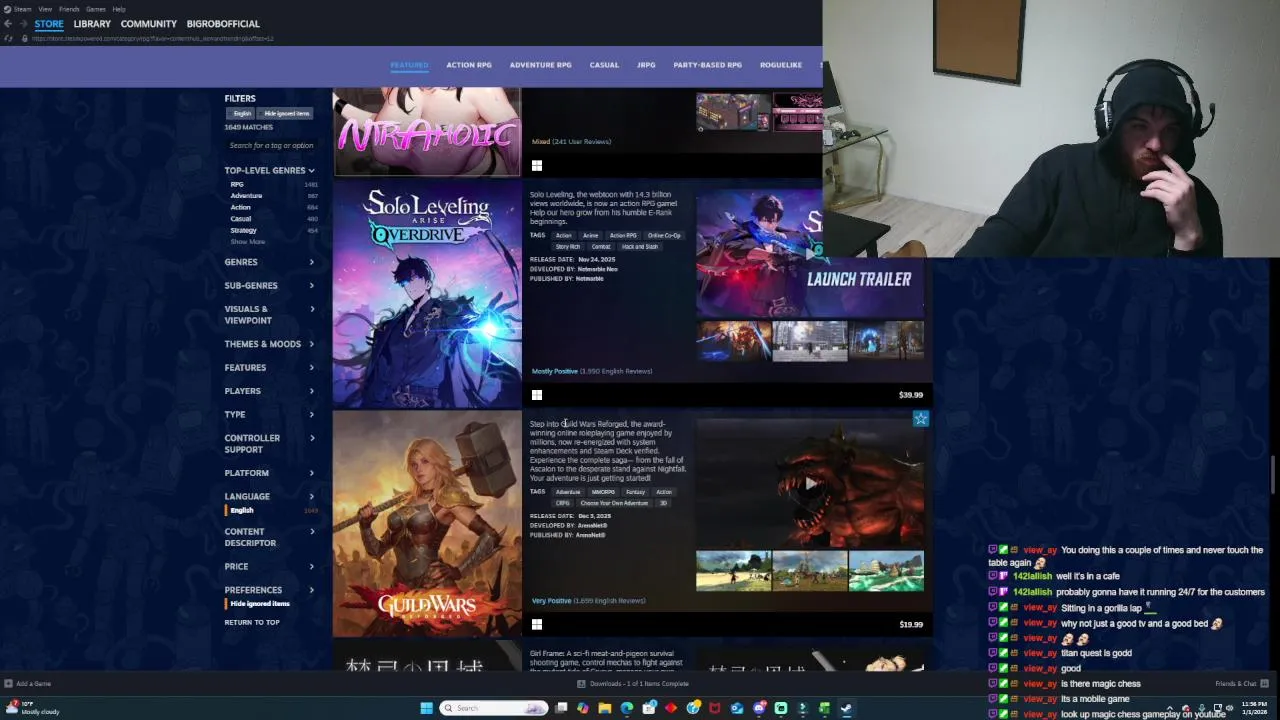Click the Steam icon on the taskbar
This screenshot has width=1280, height=720.
[x=846, y=708]
